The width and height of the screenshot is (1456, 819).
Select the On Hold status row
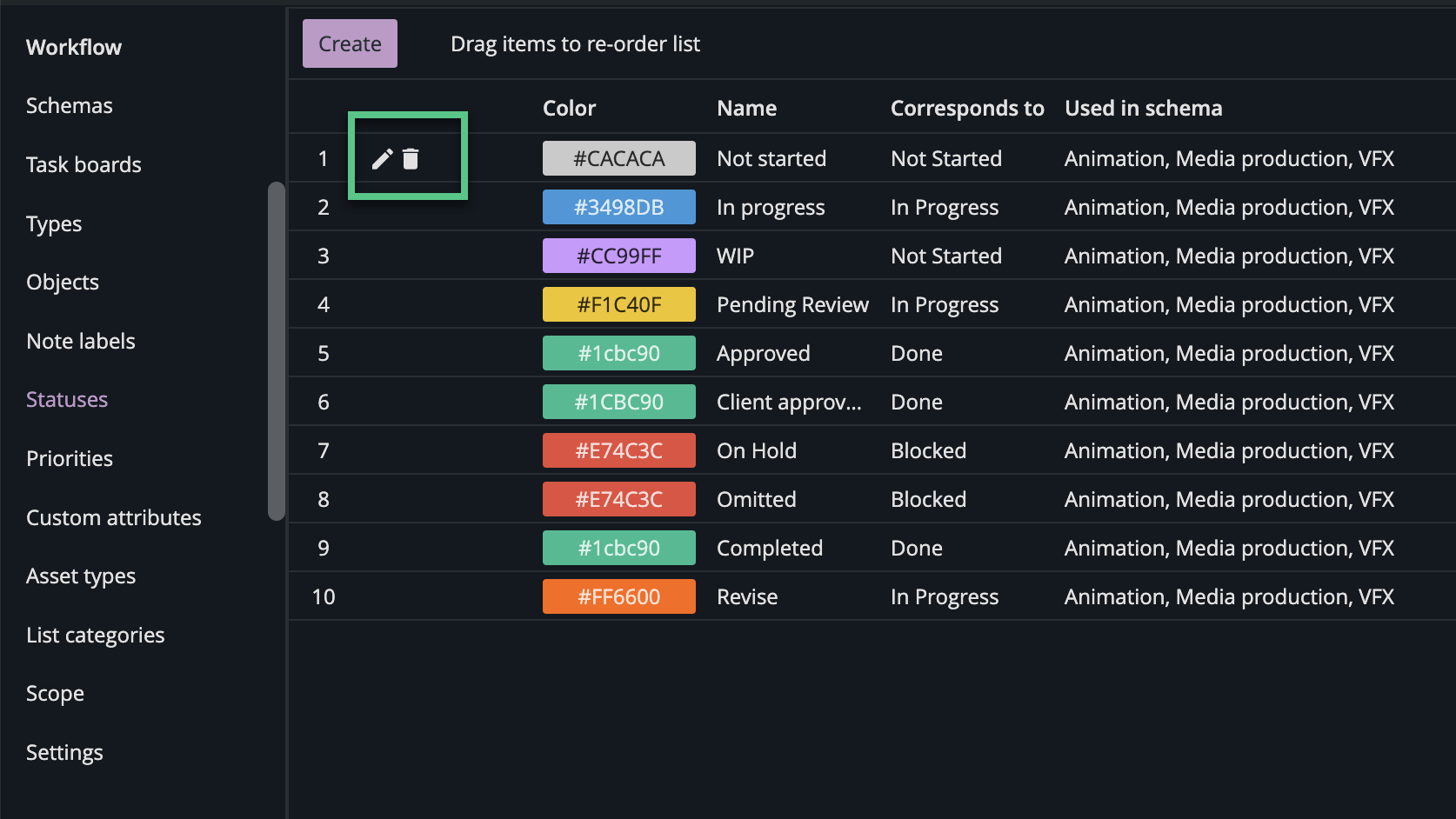[x=757, y=451]
